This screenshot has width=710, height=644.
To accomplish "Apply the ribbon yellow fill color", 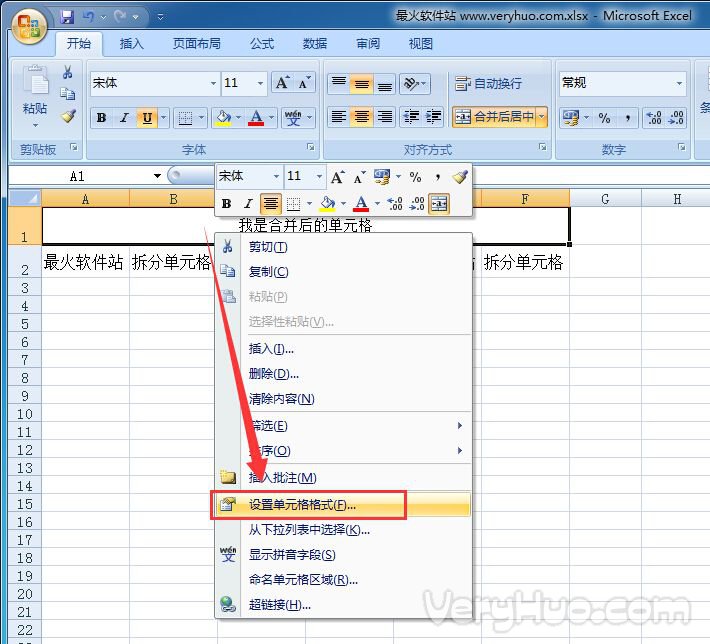I will pos(223,118).
